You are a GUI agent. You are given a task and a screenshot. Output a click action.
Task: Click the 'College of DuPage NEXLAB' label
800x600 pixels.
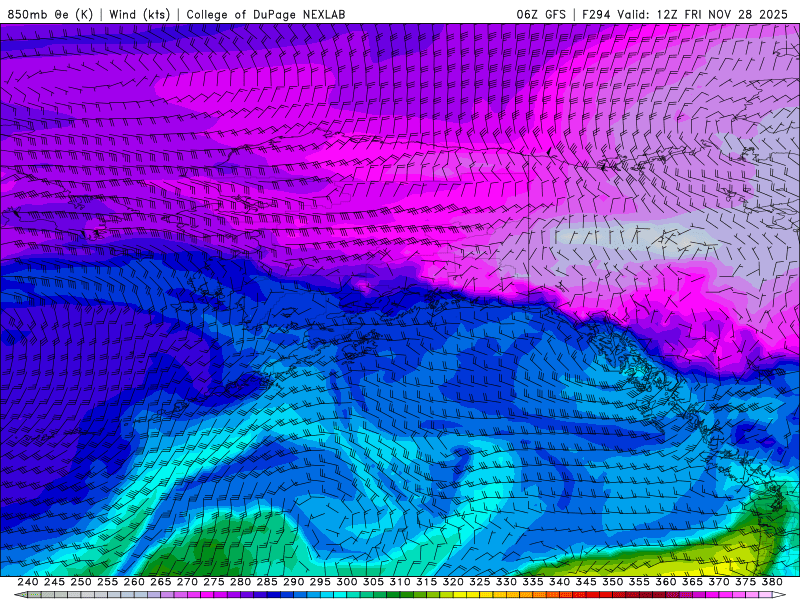click(x=266, y=14)
